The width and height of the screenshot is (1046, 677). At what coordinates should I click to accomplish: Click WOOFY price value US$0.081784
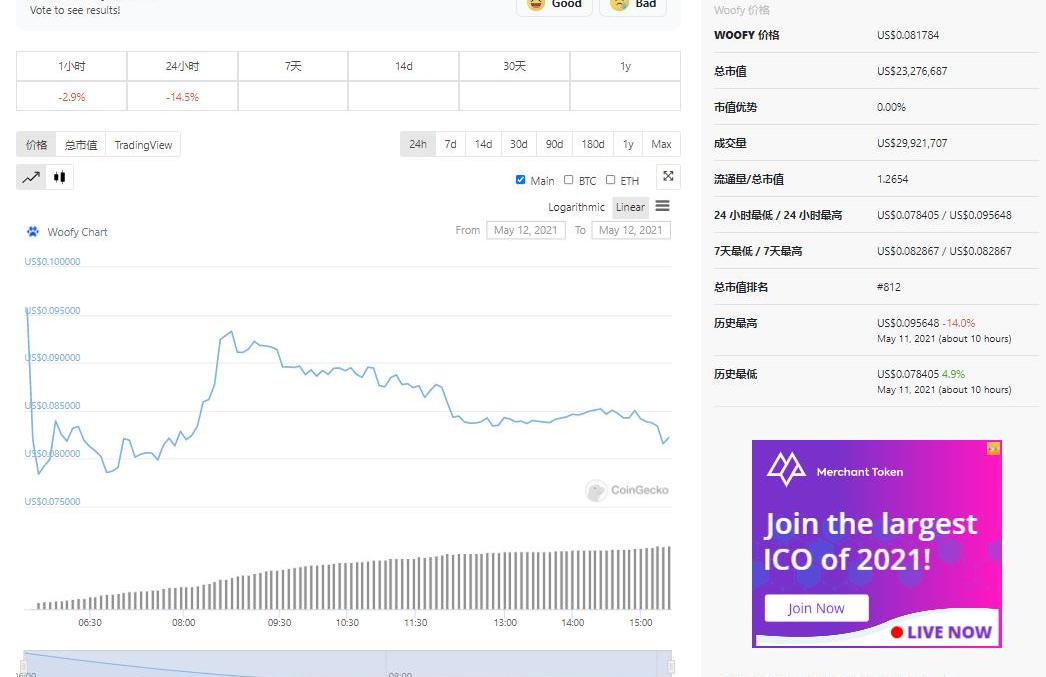908,35
